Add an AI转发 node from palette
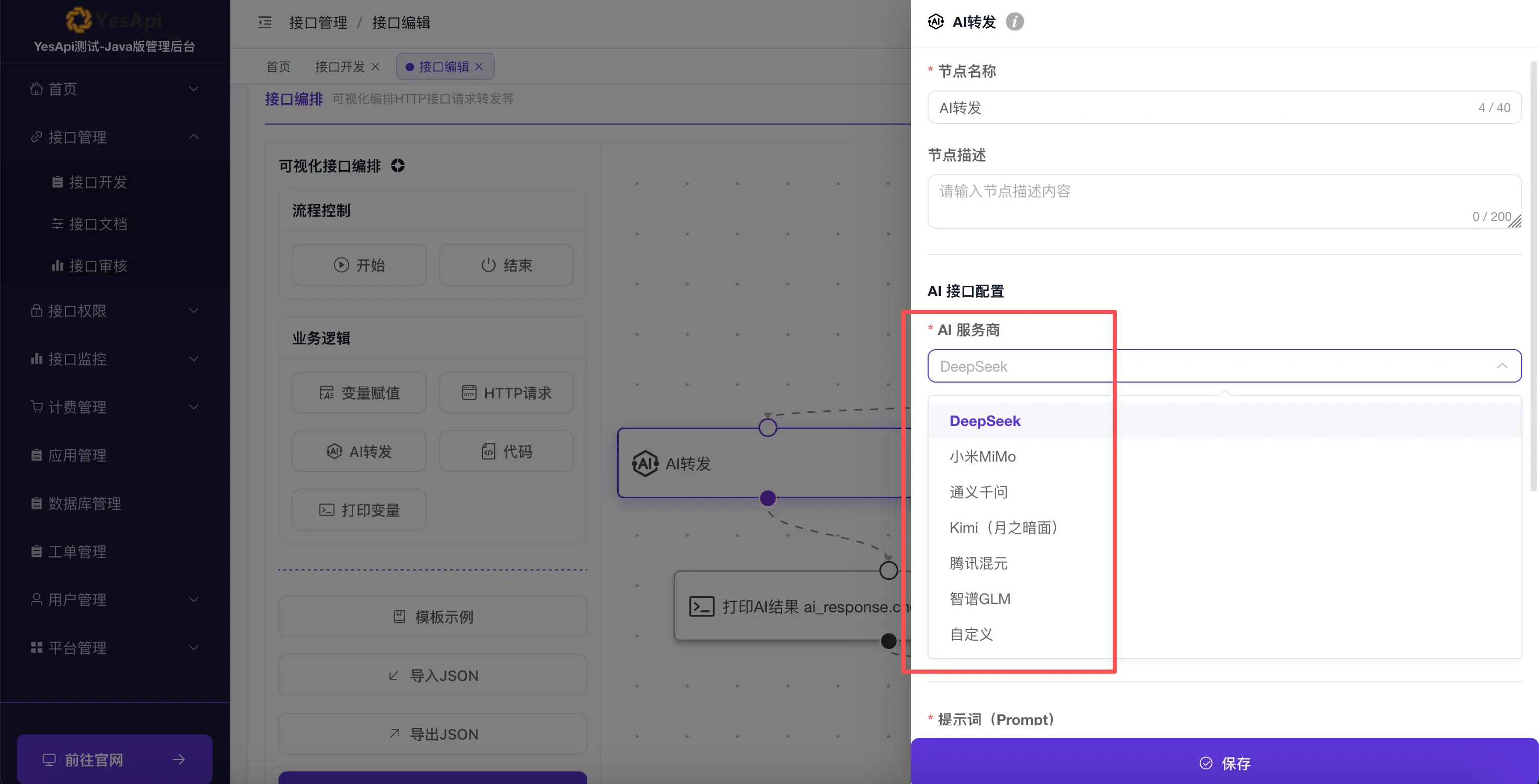This screenshot has width=1539, height=784. point(359,452)
